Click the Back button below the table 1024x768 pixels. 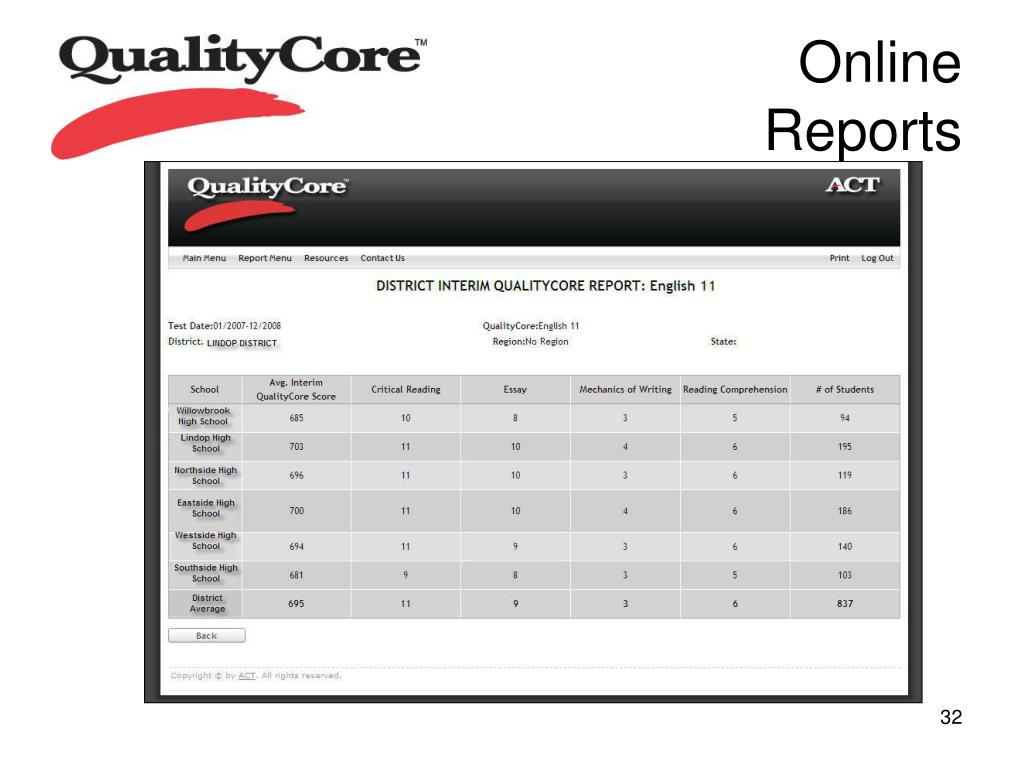(x=206, y=635)
